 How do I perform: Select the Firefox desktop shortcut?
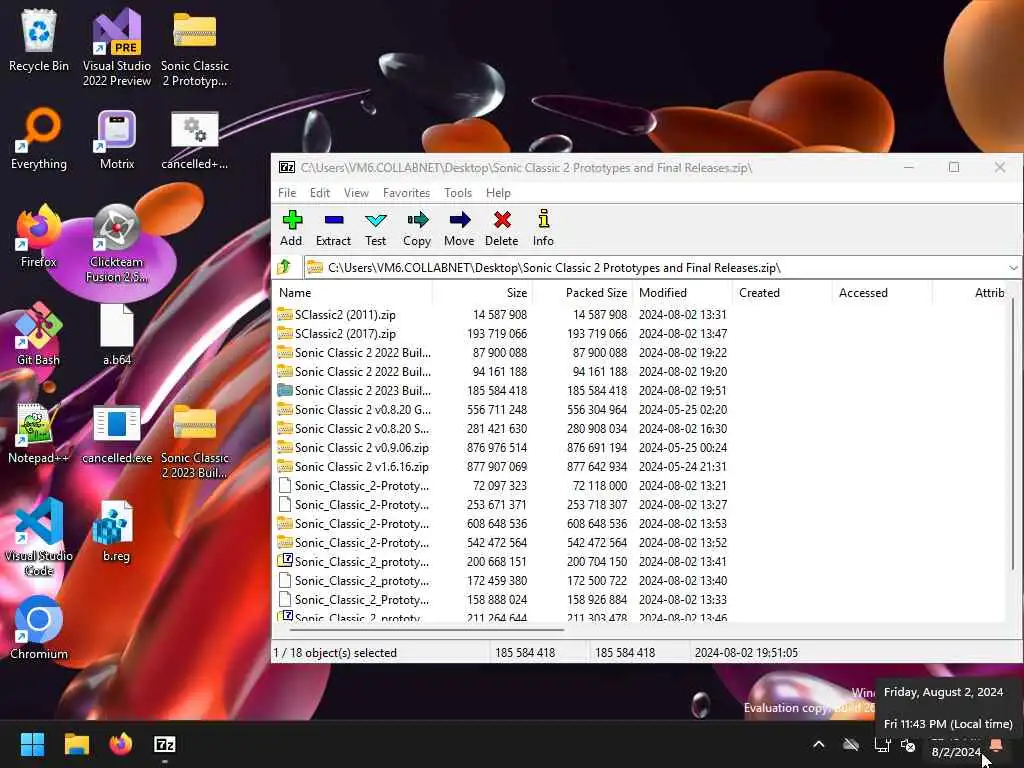click(x=39, y=236)
